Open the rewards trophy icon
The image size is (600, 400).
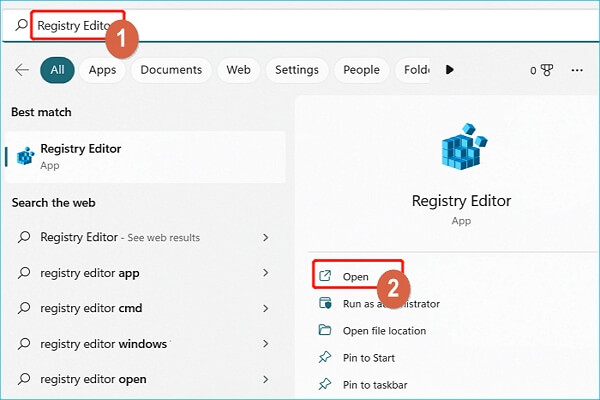click(x=547, y=70)
